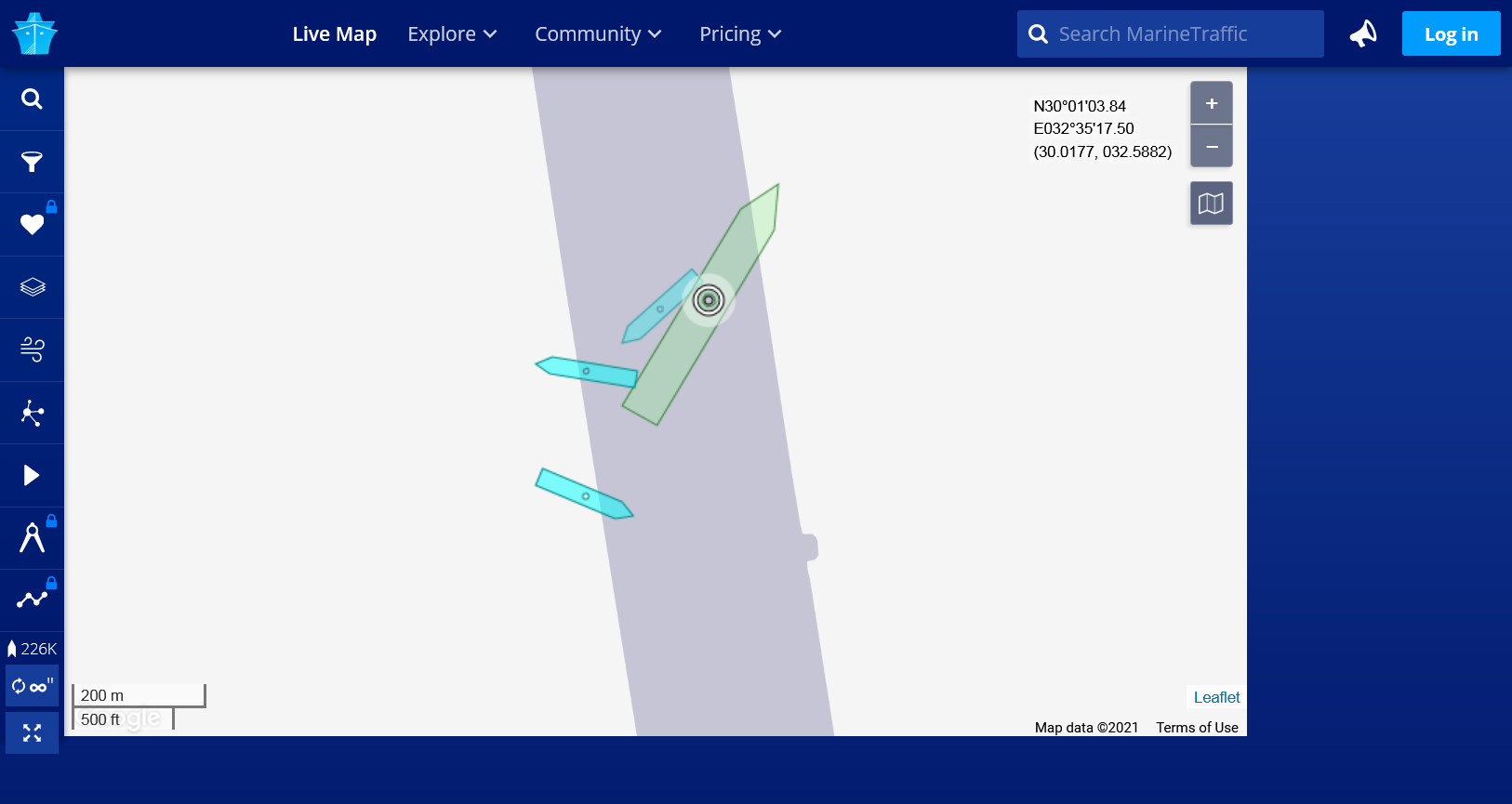Toggle the auto-refresh infinity control

(x=32, y=686)
